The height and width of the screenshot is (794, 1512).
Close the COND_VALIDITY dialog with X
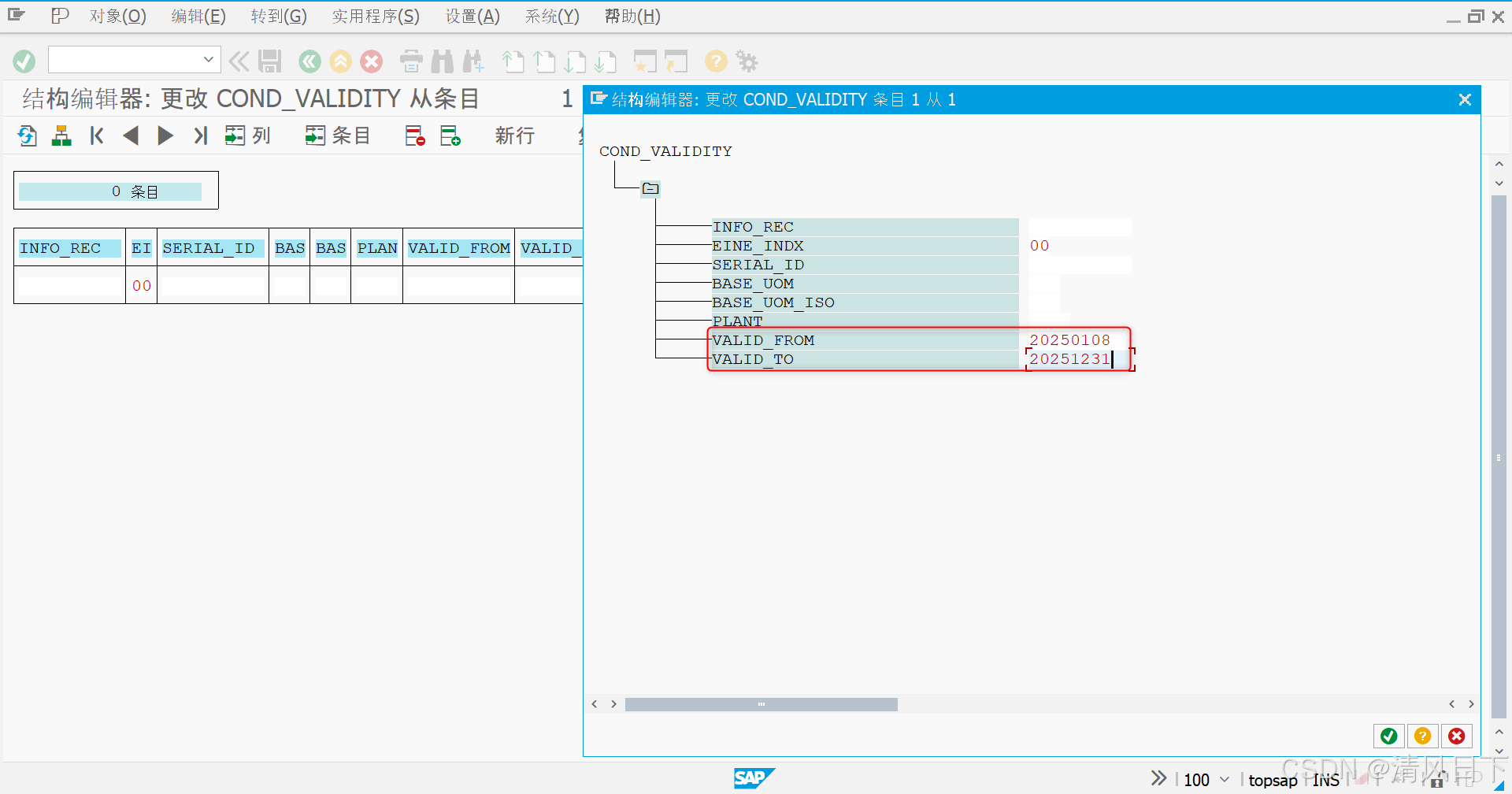pos(1465,99)
